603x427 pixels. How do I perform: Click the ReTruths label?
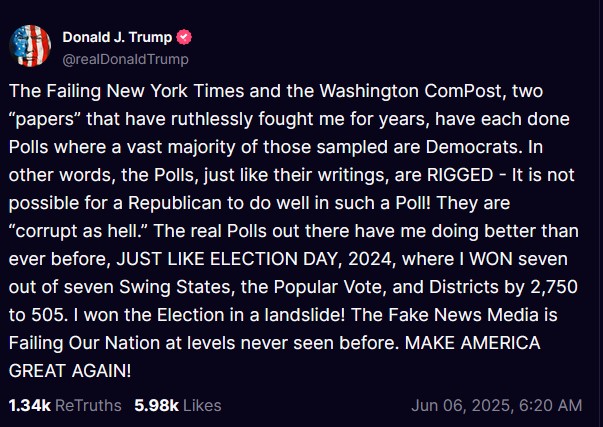pos(88,405)
